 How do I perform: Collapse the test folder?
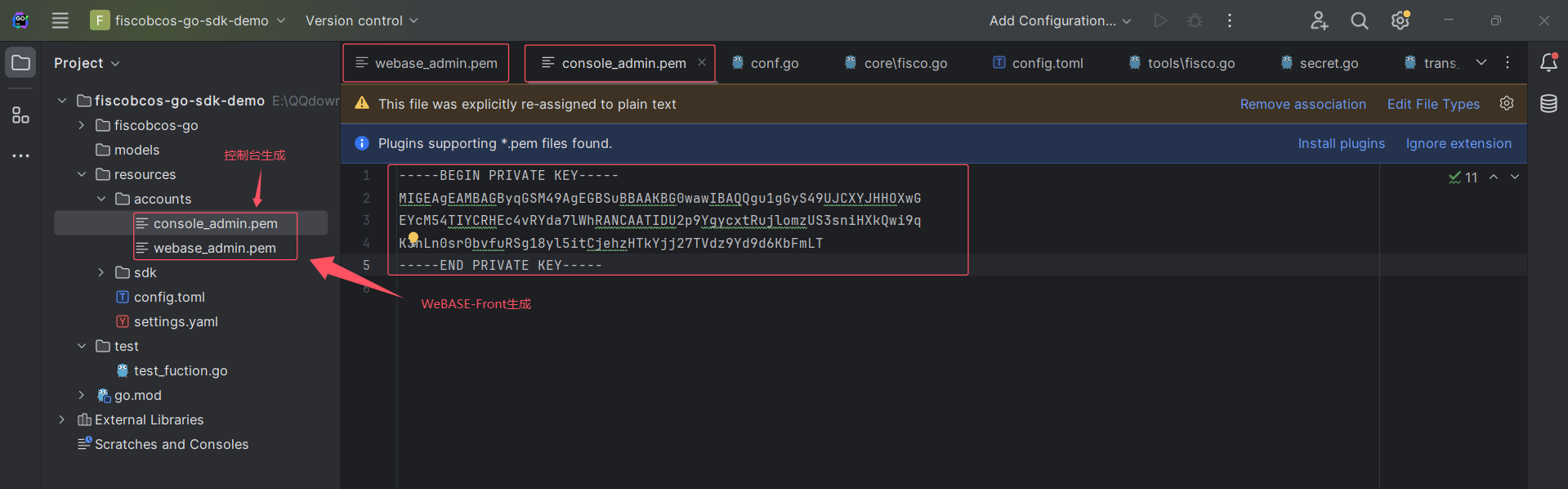pyautogui.click(x=82, y=346)
